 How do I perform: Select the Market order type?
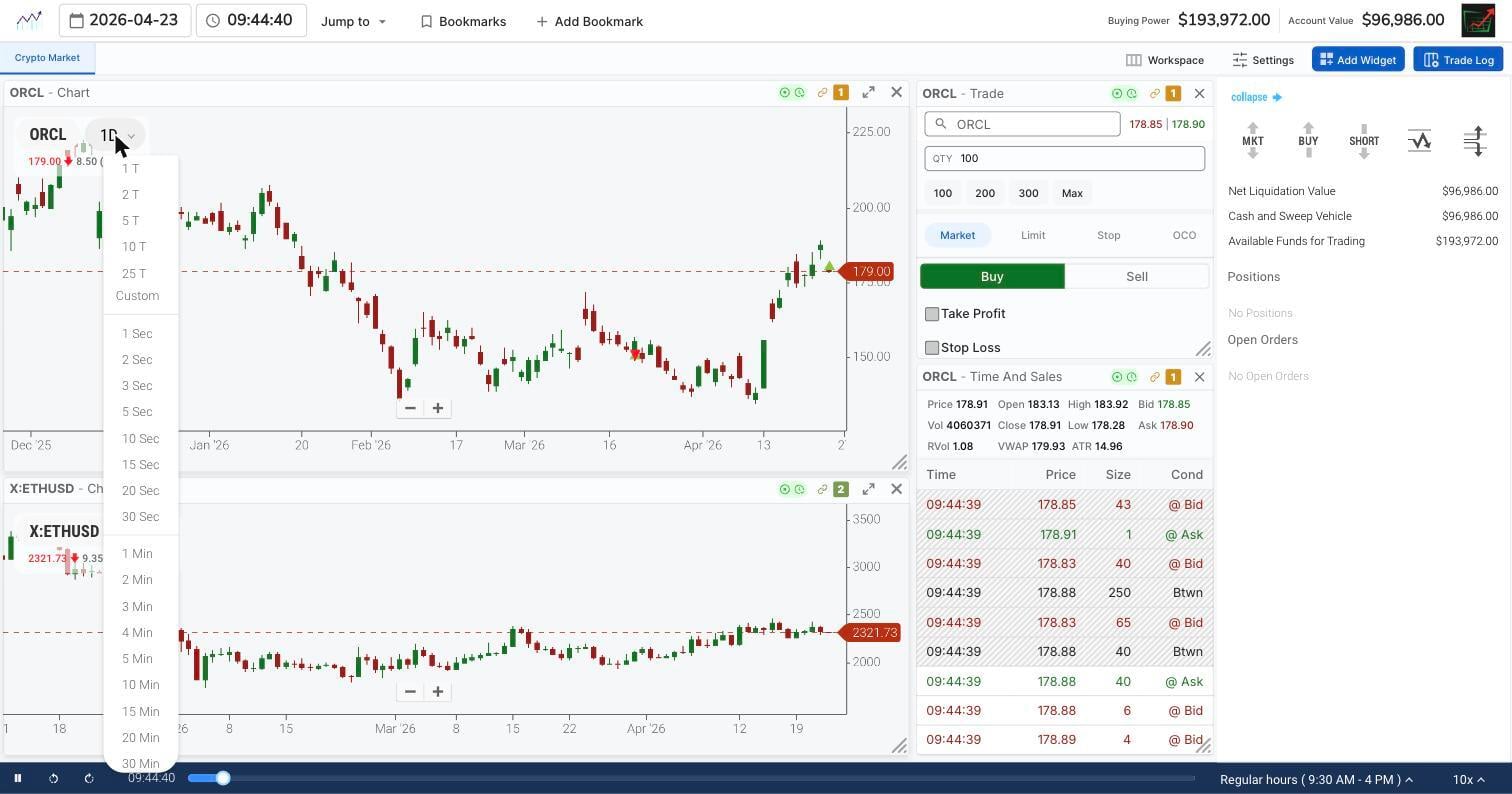pyautogui.click(x=957, y=235)
